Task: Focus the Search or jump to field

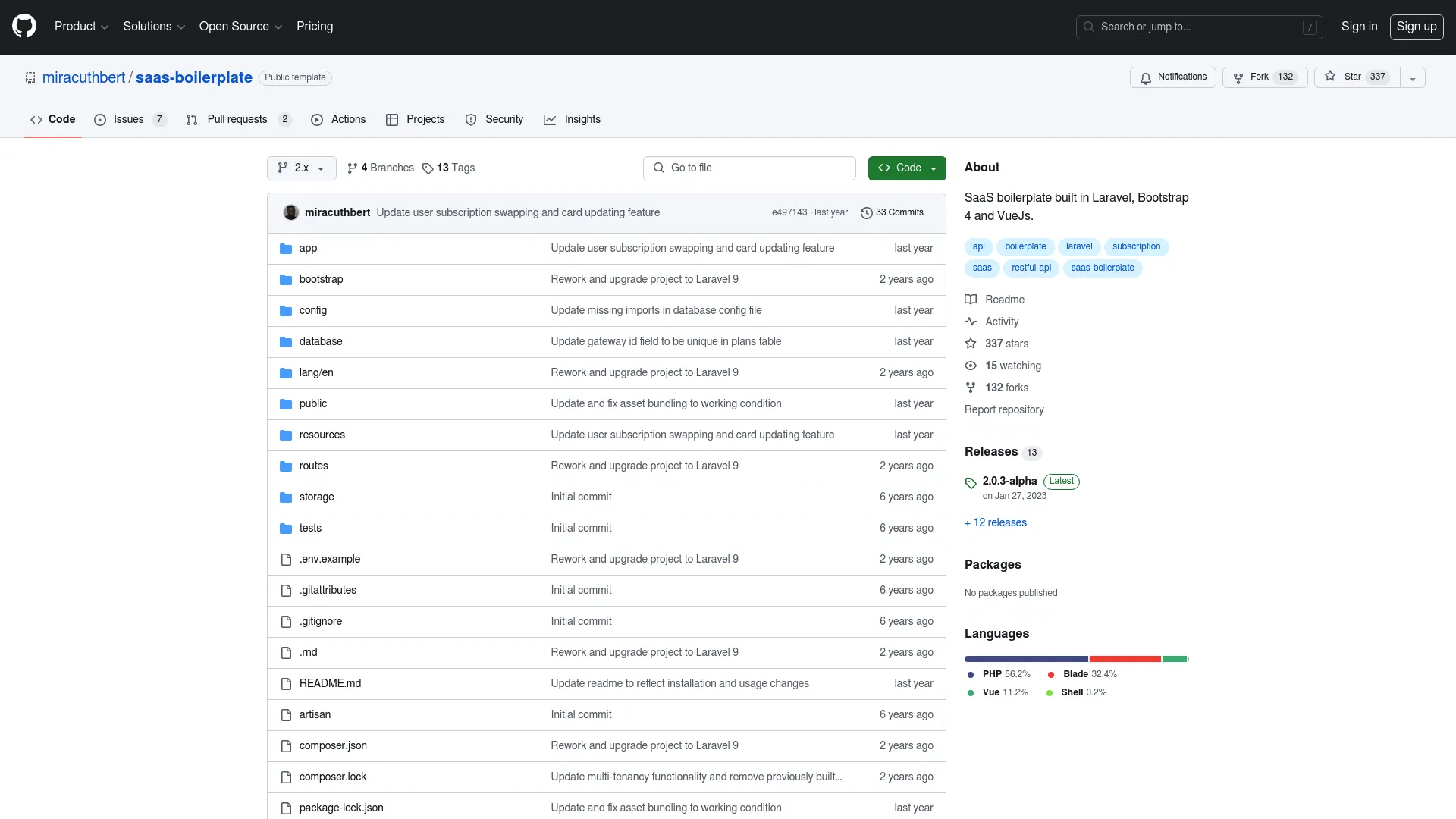Action: (x=1199, y=27)
